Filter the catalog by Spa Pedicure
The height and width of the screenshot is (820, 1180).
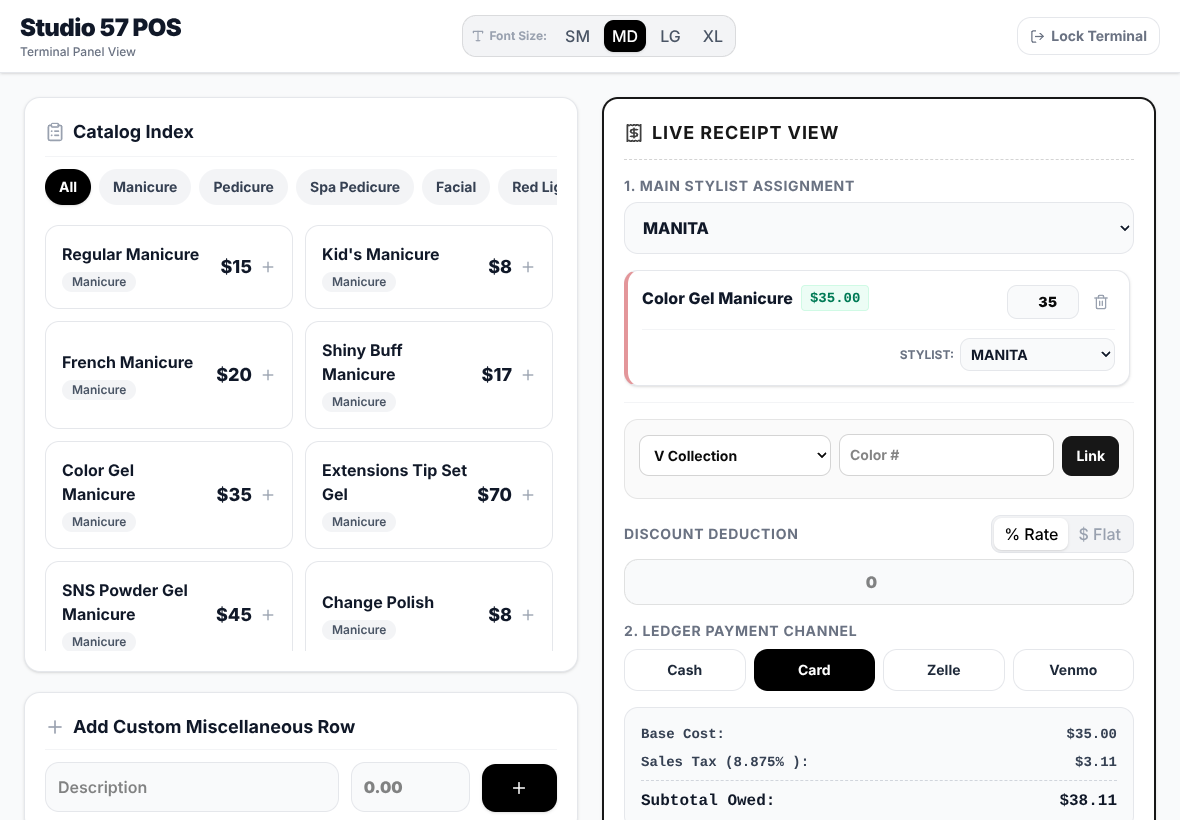[x=354, y=187]
